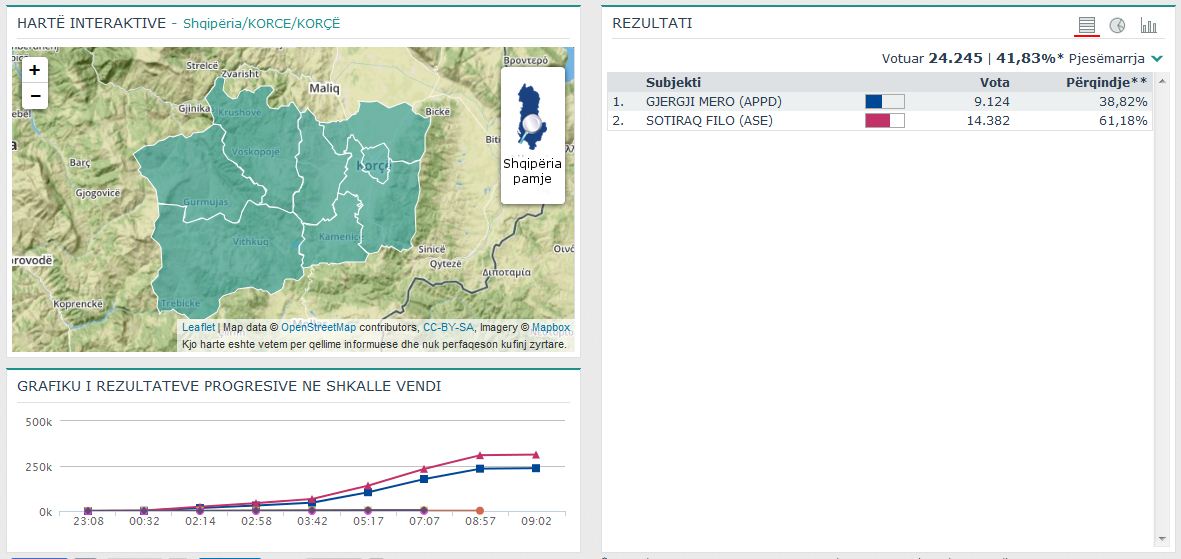Zoom out on the interactive map

[35, 96]
